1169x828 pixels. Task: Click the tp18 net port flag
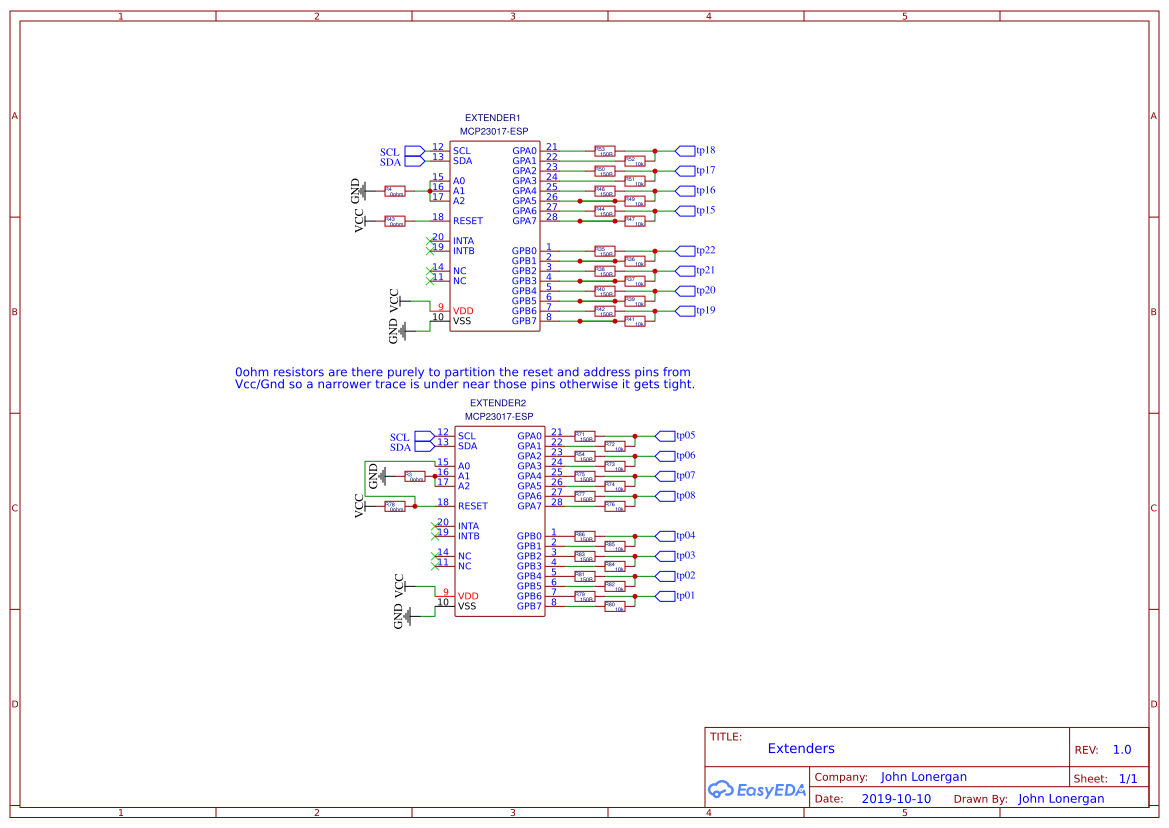coord(685,151)
